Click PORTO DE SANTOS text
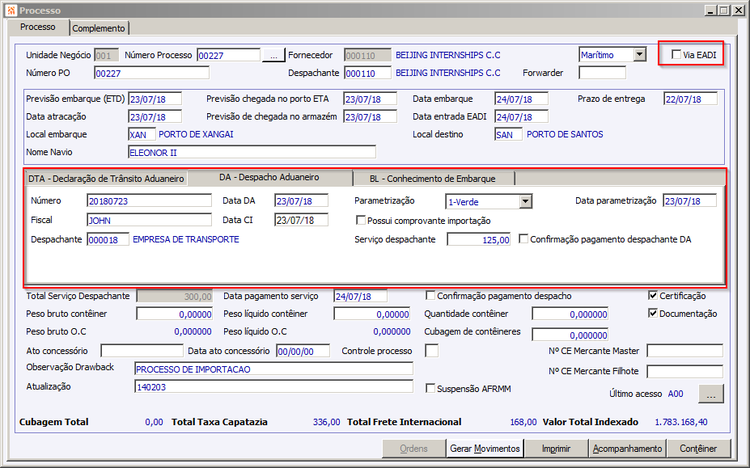Viewport: 750px width, 468px height. [x=565, y=134]
